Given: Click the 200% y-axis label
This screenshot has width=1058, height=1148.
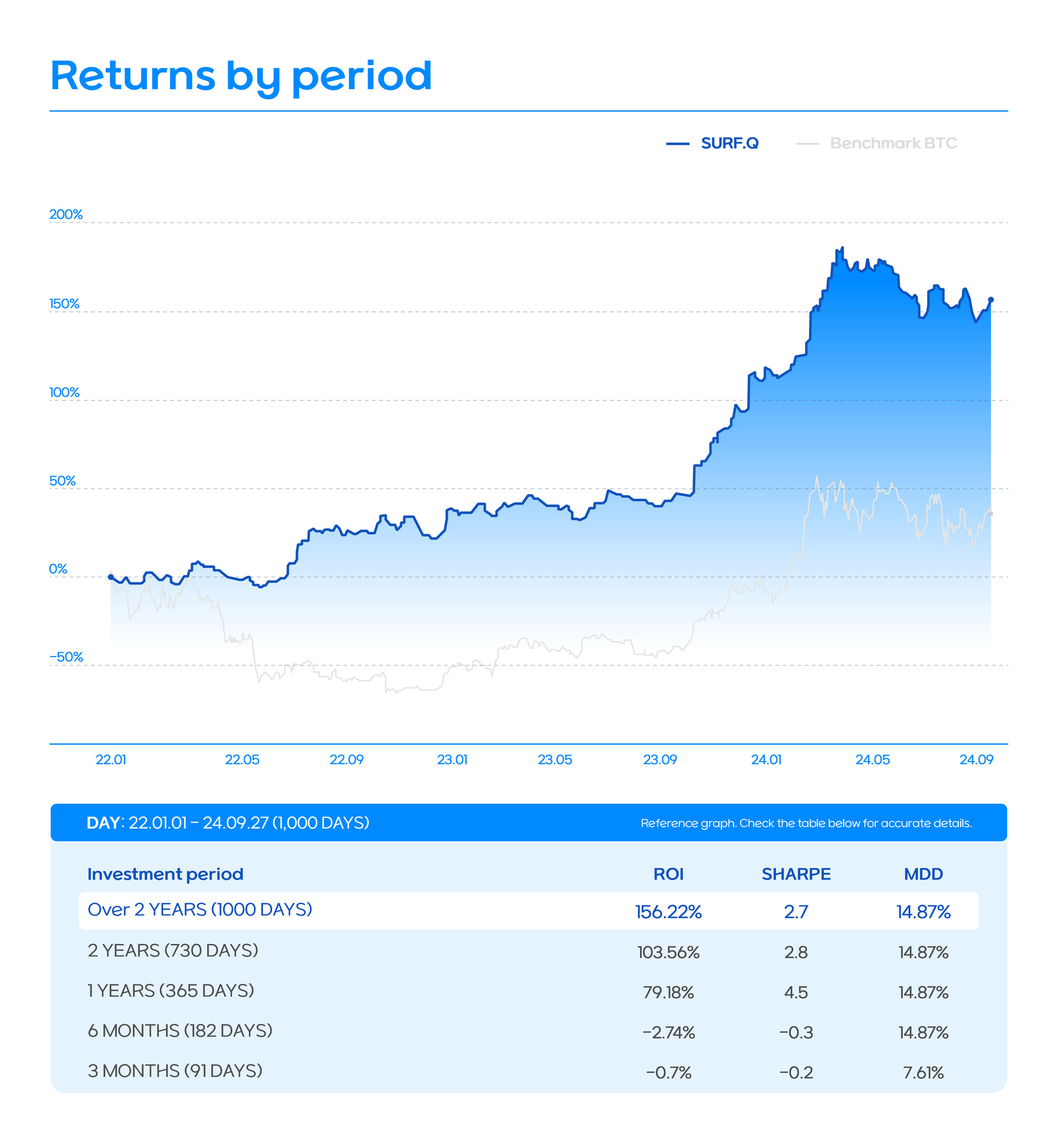Looking at the screenshot, I should (66, 215).
